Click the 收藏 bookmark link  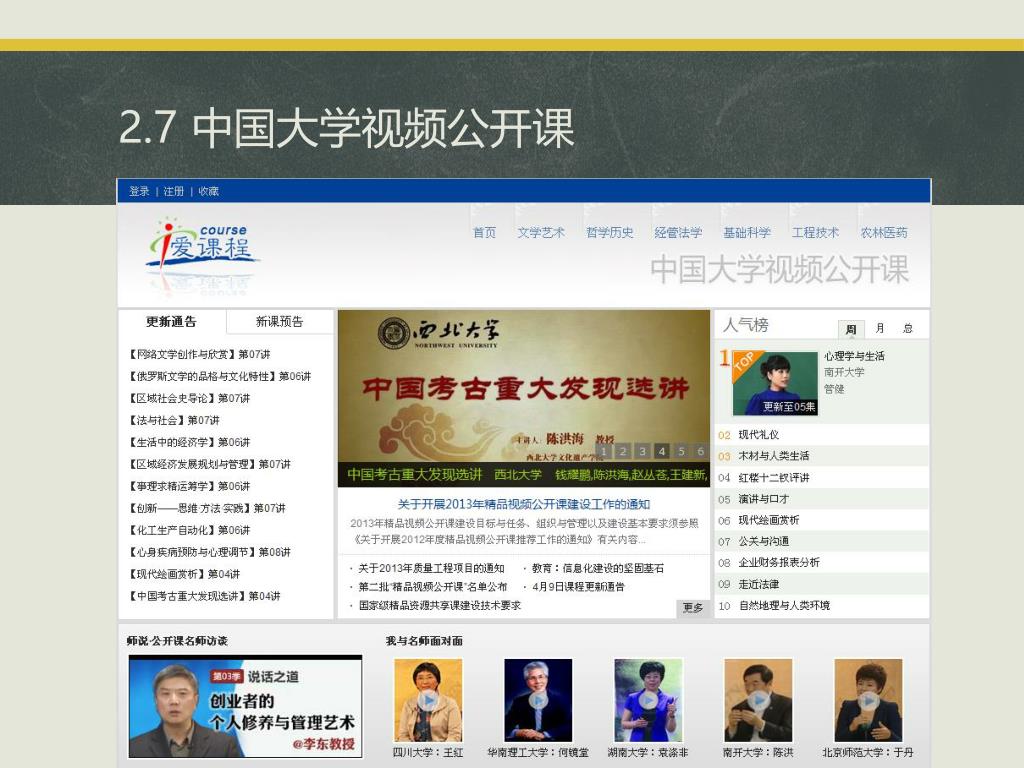pos(208,191)
